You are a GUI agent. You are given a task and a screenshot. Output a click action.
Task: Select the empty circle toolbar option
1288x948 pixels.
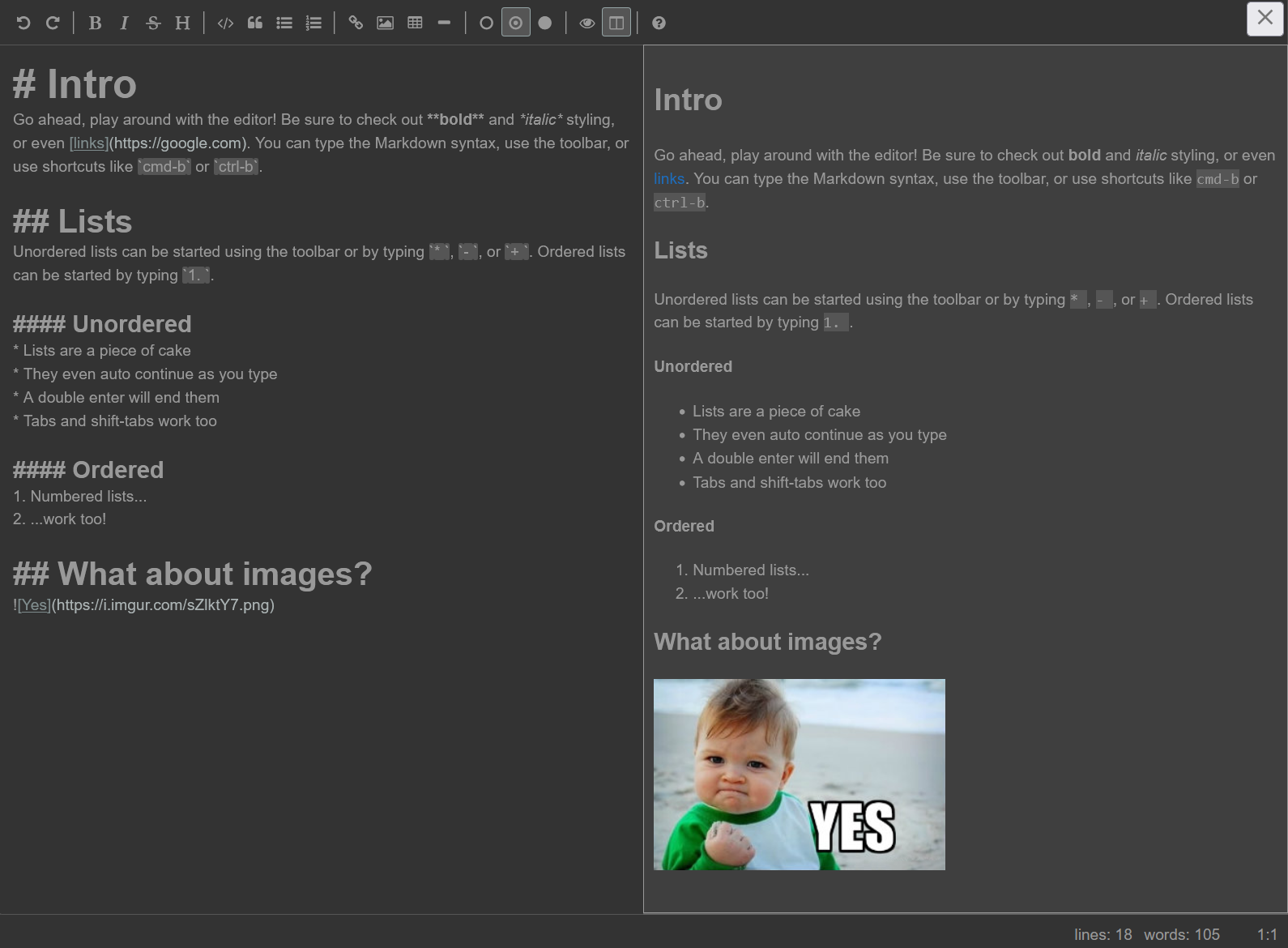pos(486,23)
